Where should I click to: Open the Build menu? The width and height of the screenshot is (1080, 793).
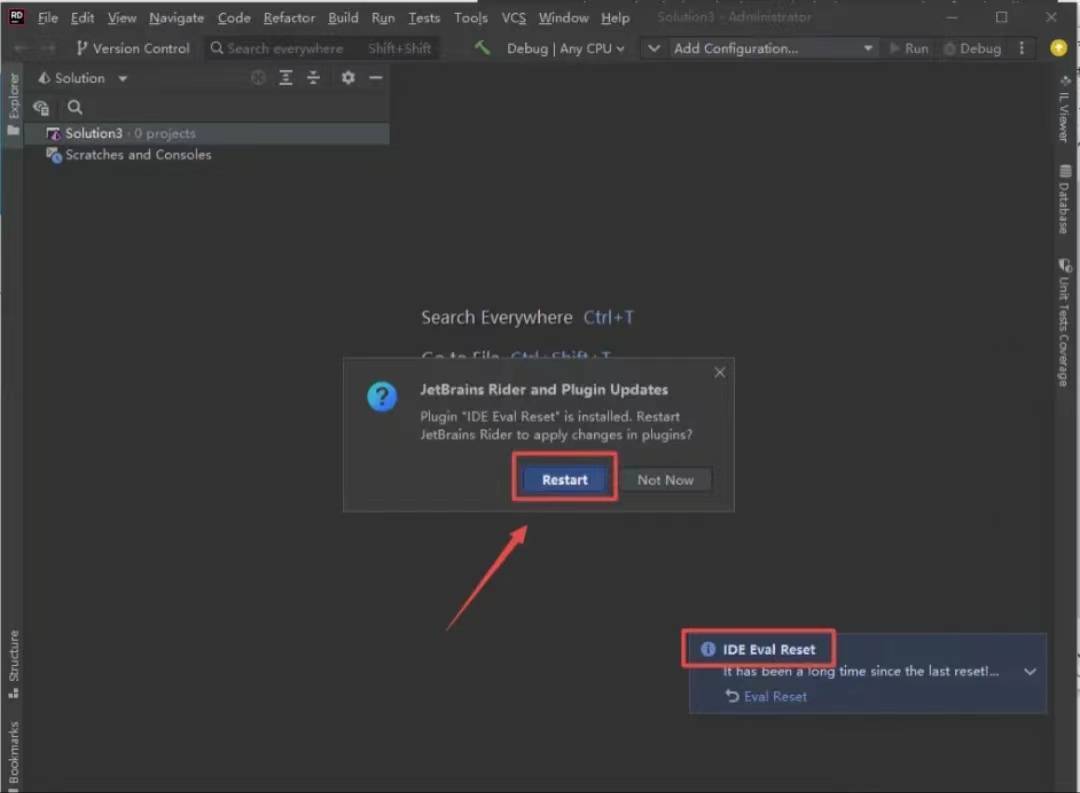[343, 18]
